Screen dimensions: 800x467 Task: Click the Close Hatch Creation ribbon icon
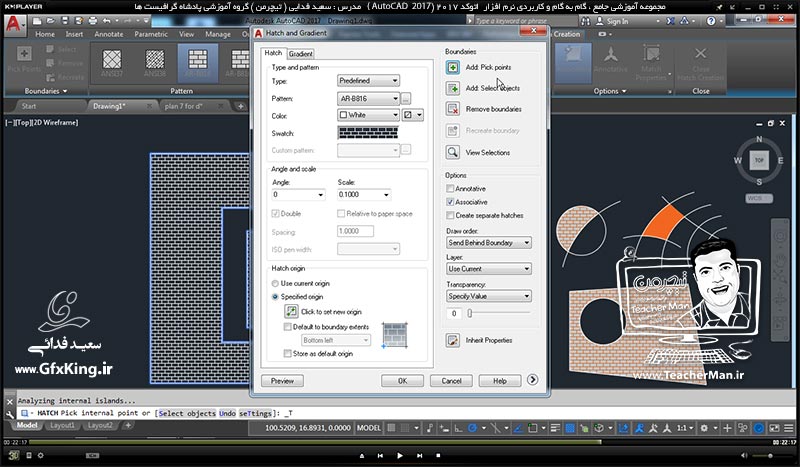pos(701,54)
